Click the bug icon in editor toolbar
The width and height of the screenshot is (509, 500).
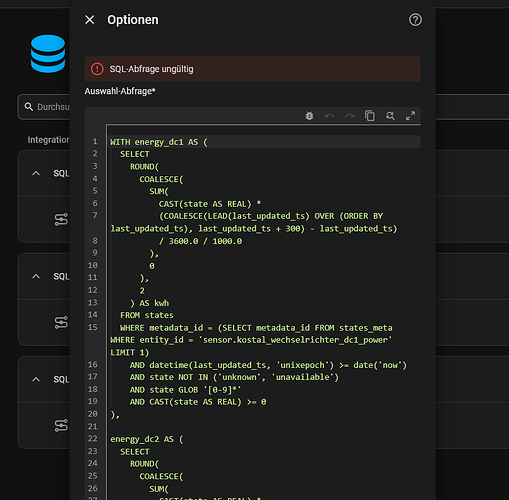click(309, 116)
